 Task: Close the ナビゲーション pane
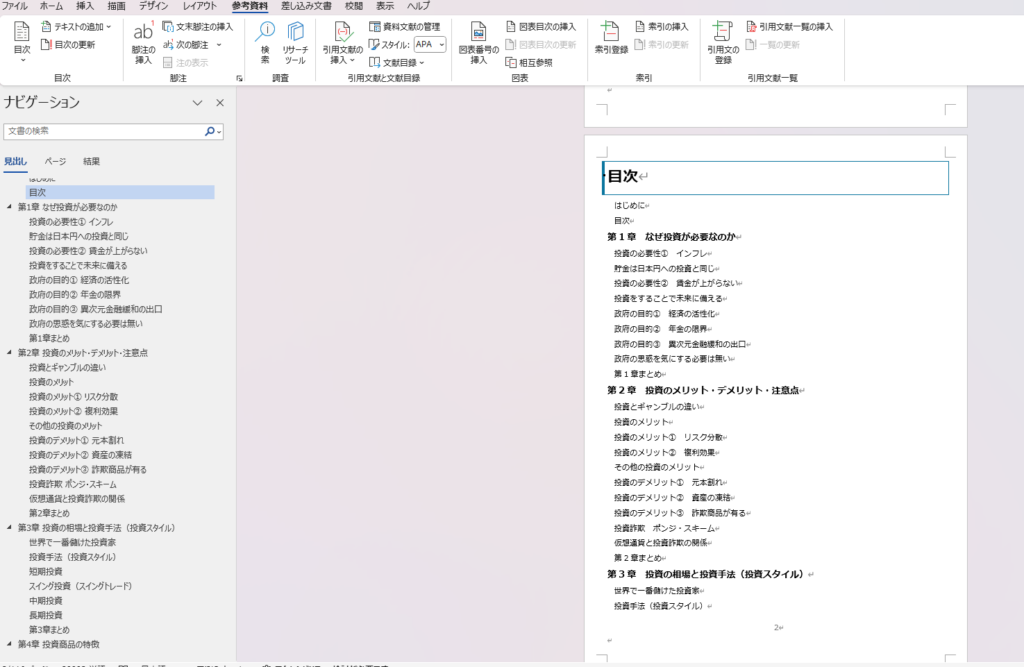tap(220, 102)
